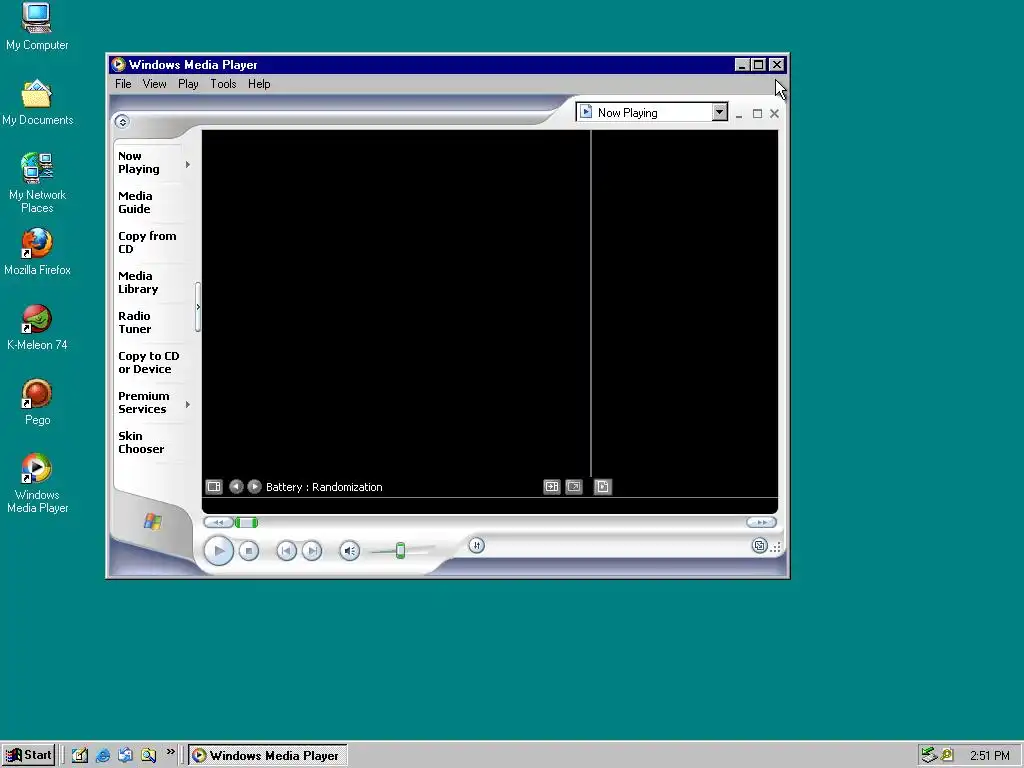Screen dimensions: 1024x768
Task: Go to Copy from CD
Action: pos(147,242)
